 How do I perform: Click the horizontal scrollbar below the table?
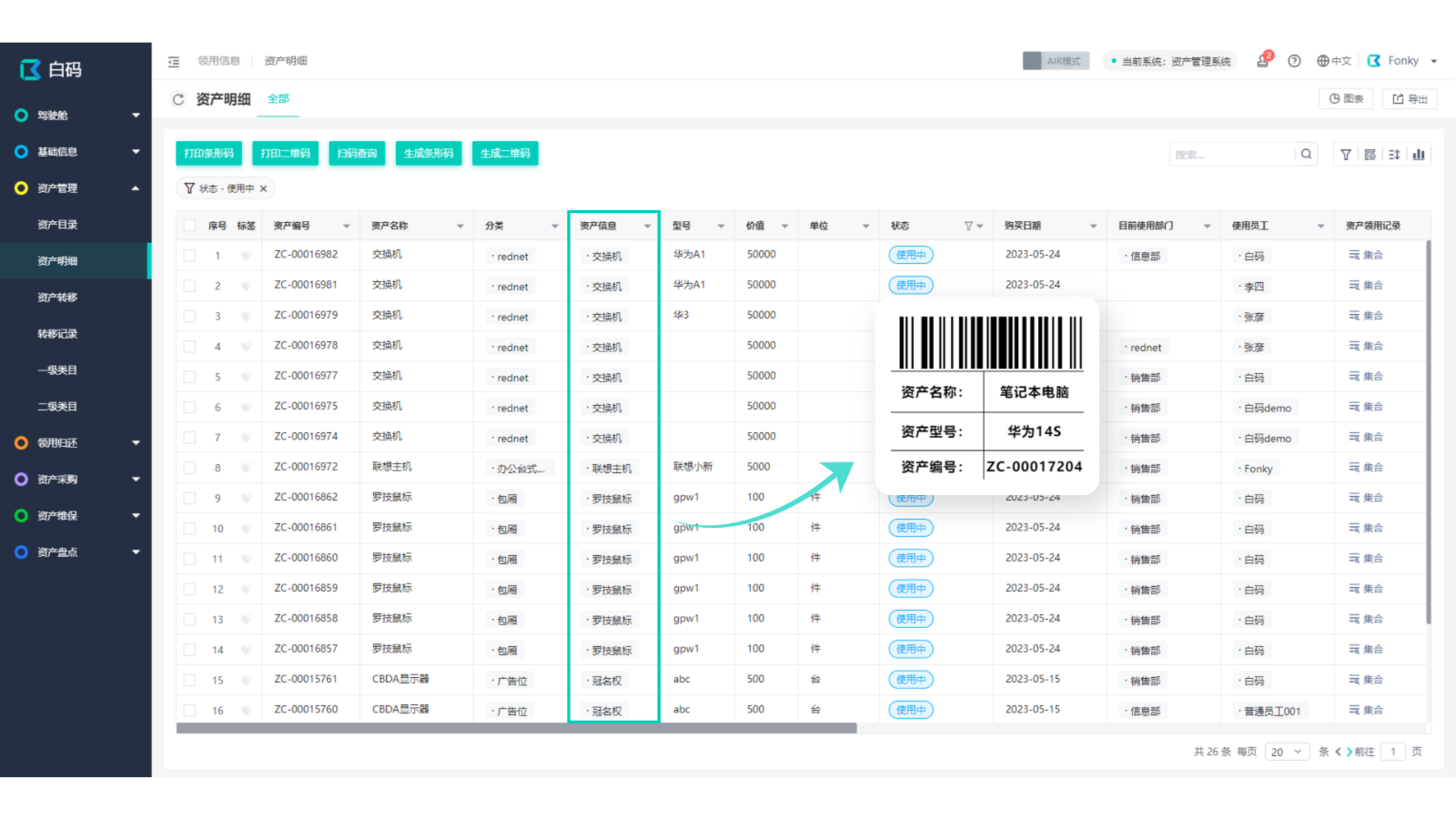(516, 728)
